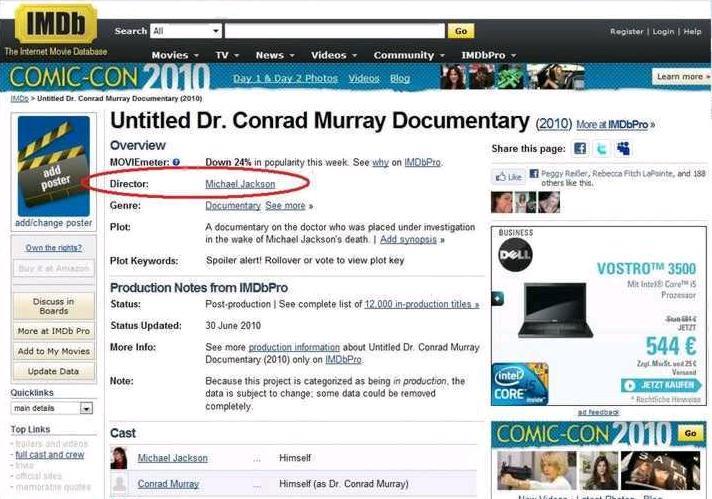712x499 pixels.
Task: Expand the Quicklinks main details dropdown
Action: [x=86, y=408]
